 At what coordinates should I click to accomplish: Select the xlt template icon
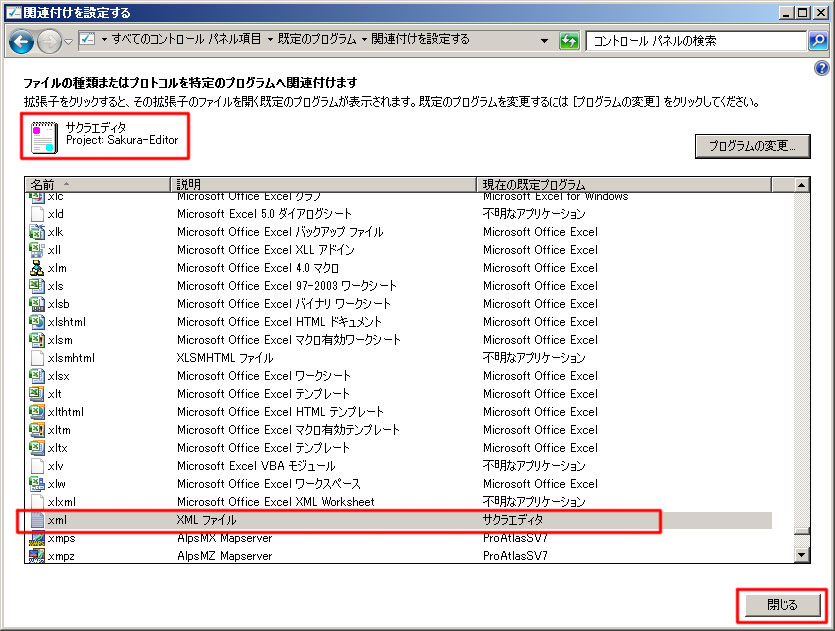point(37,394)
